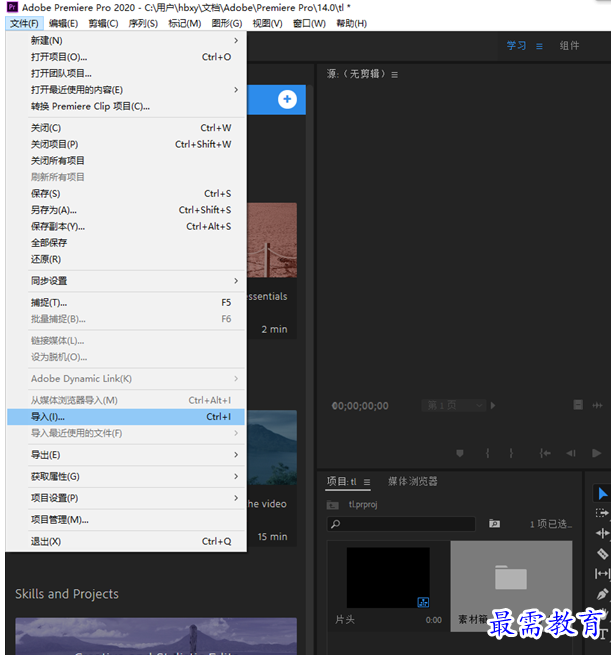
Task: Open the 项目: tl panel menu icon
Action: coord(367,482)
